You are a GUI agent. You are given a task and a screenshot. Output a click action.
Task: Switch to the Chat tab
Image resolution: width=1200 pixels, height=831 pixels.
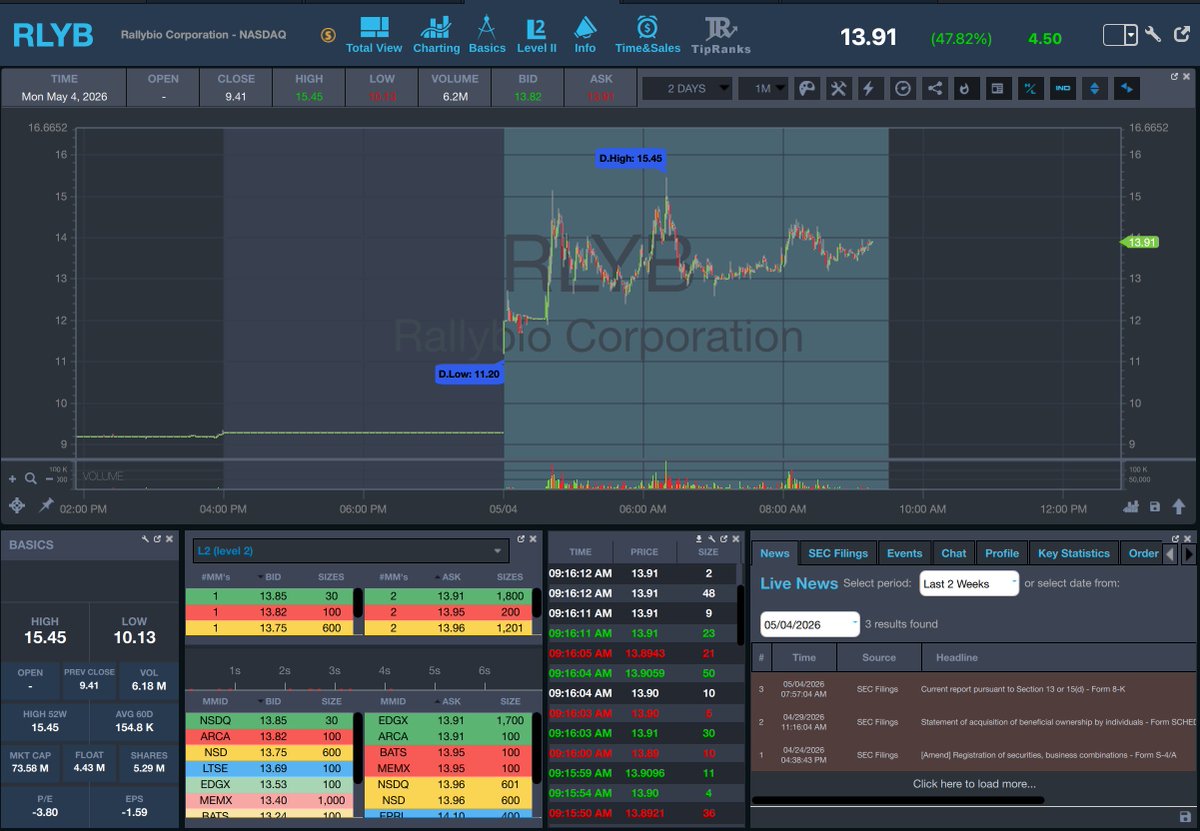(954, 553)
